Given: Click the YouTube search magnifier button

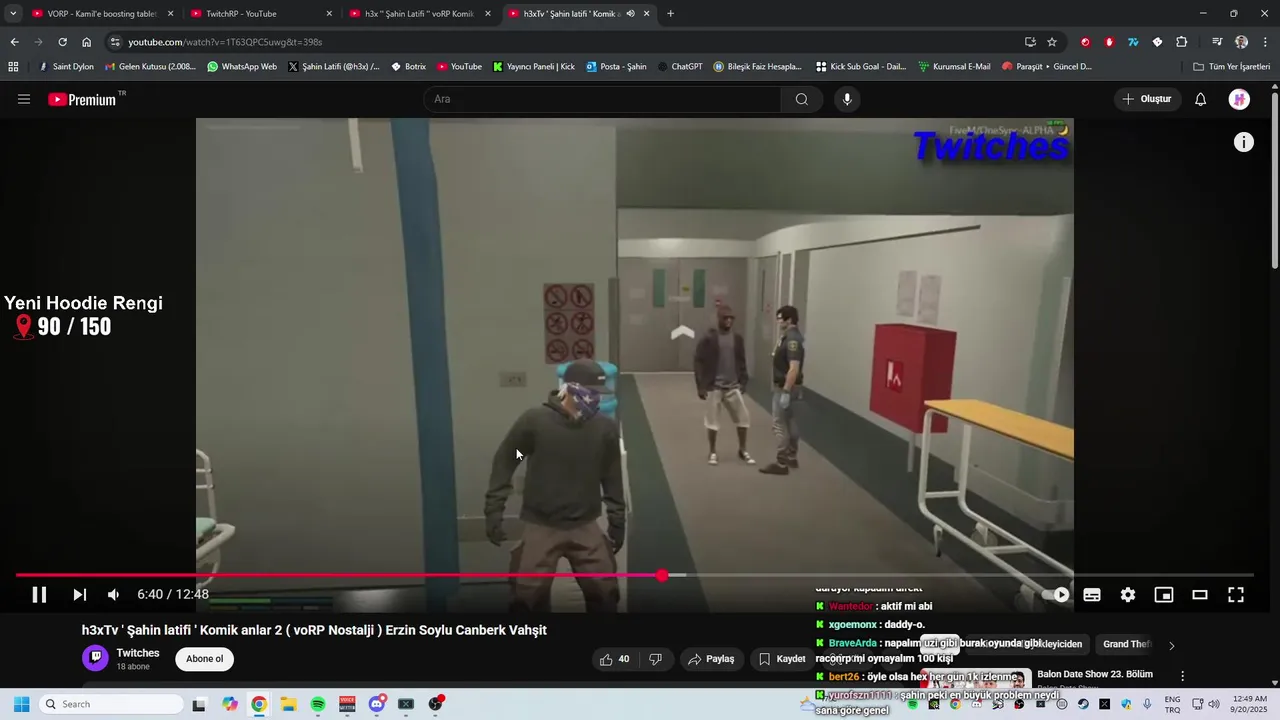Looking at the screenshot, I should (802, 99).
